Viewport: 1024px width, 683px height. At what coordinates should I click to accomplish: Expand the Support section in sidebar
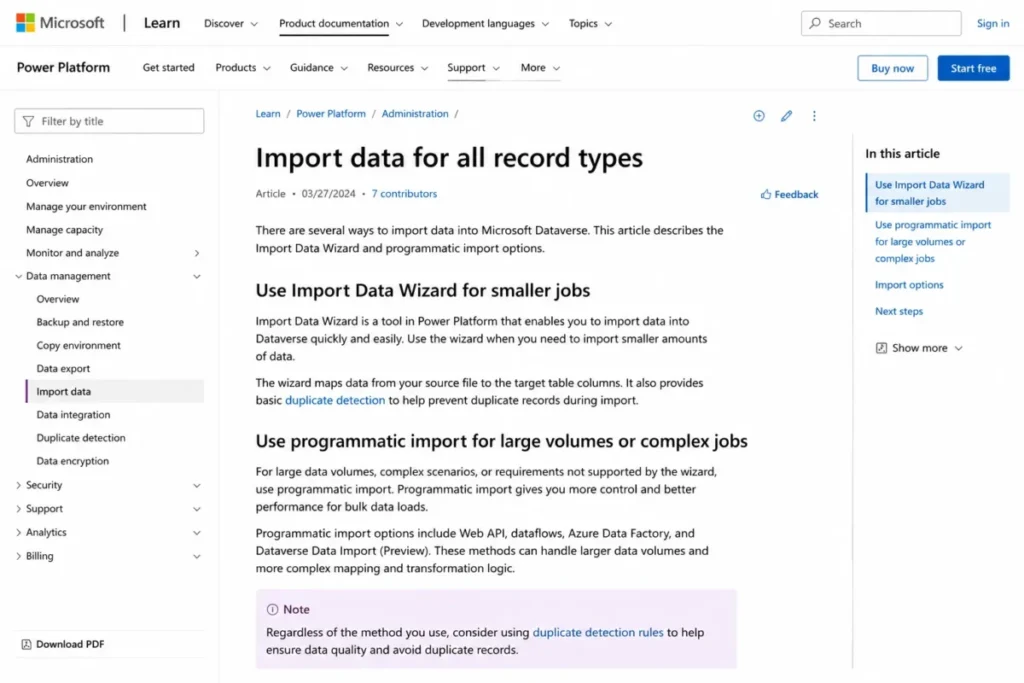coord(18,509)
